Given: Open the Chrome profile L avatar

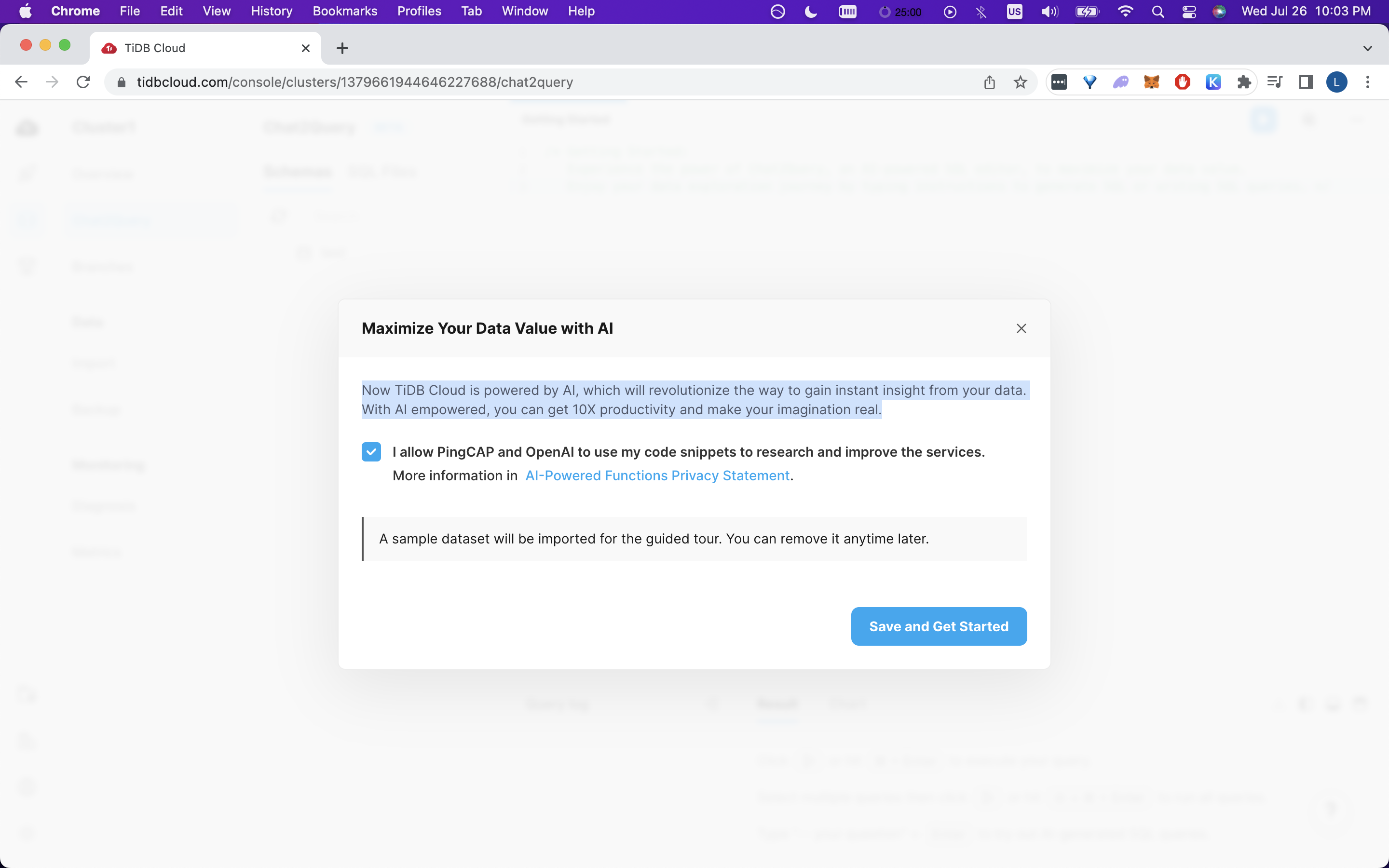Looking at the screenshot, I should (1336, 82).
